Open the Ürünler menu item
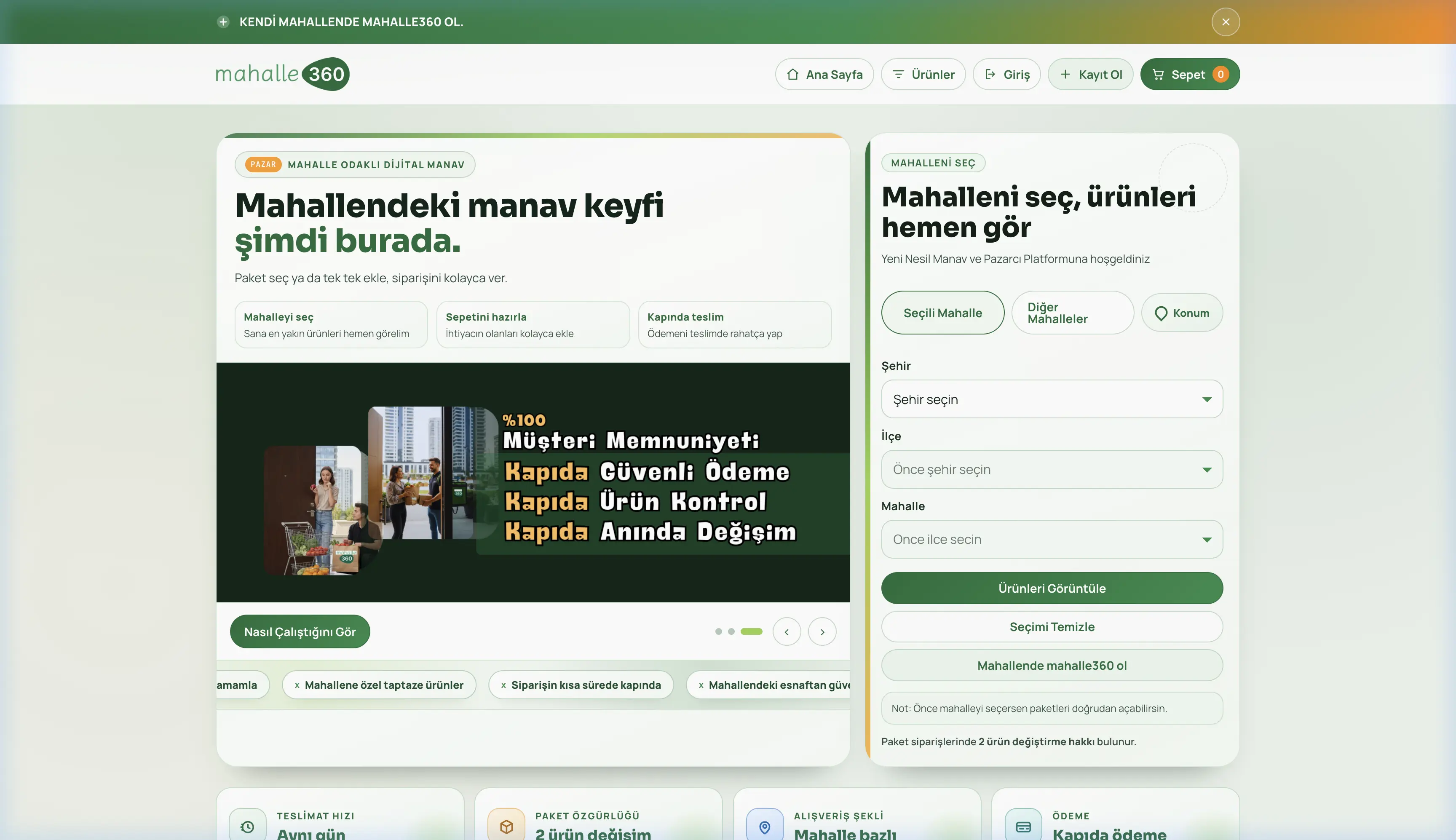This screenshot has height=840, width=1456. 923,75
